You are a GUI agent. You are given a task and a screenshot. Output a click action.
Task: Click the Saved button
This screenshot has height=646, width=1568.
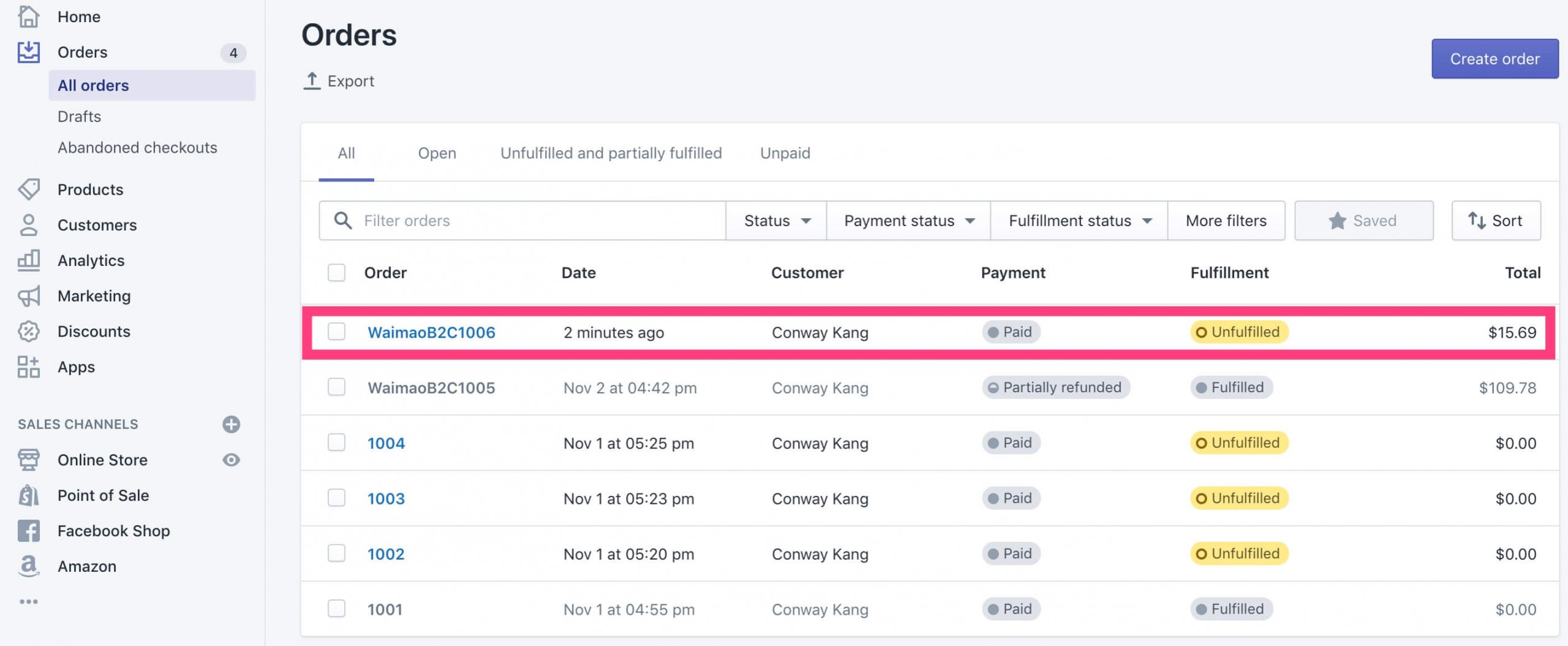click(x=1363, y=221)
